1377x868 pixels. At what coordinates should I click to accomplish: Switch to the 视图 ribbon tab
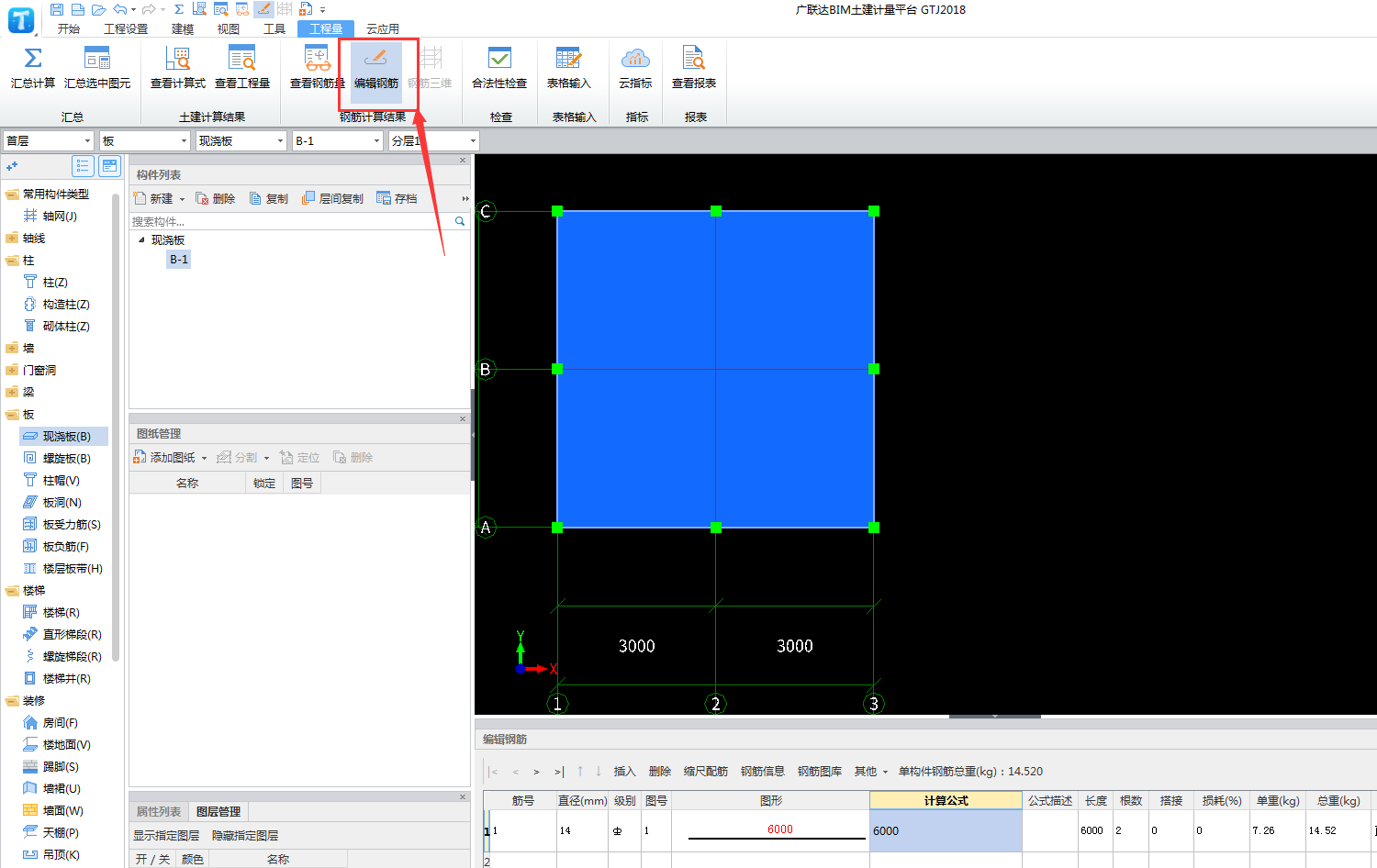(x=229, y=29)
